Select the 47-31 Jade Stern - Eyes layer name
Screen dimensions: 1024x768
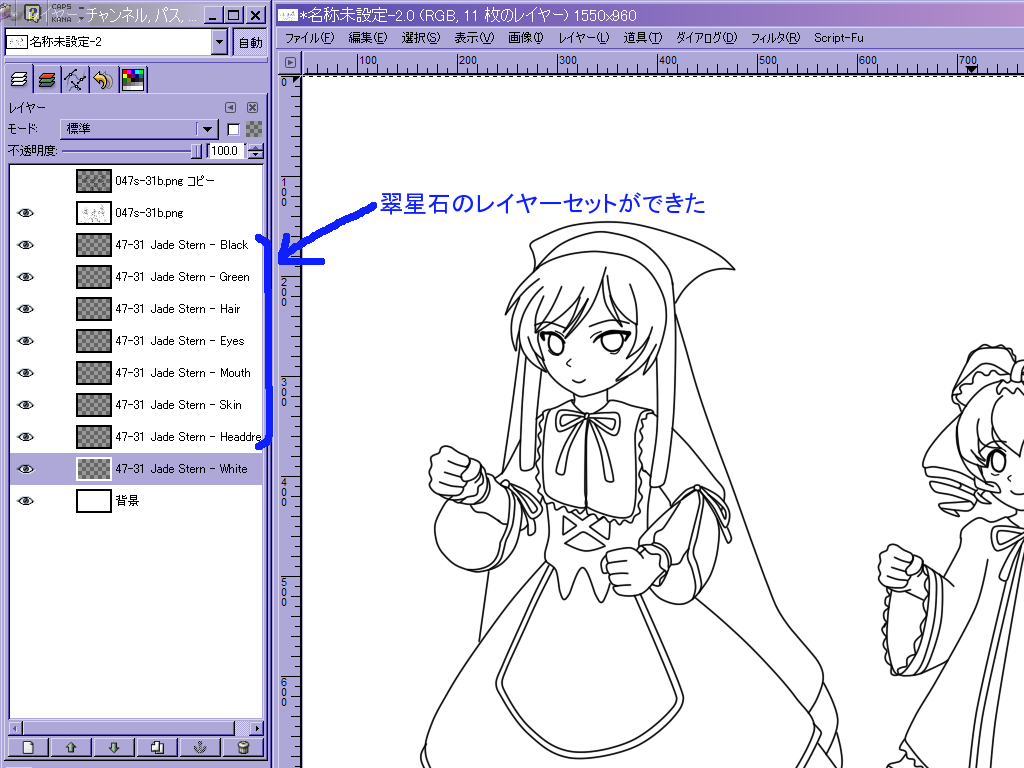(x=180, y=341)
